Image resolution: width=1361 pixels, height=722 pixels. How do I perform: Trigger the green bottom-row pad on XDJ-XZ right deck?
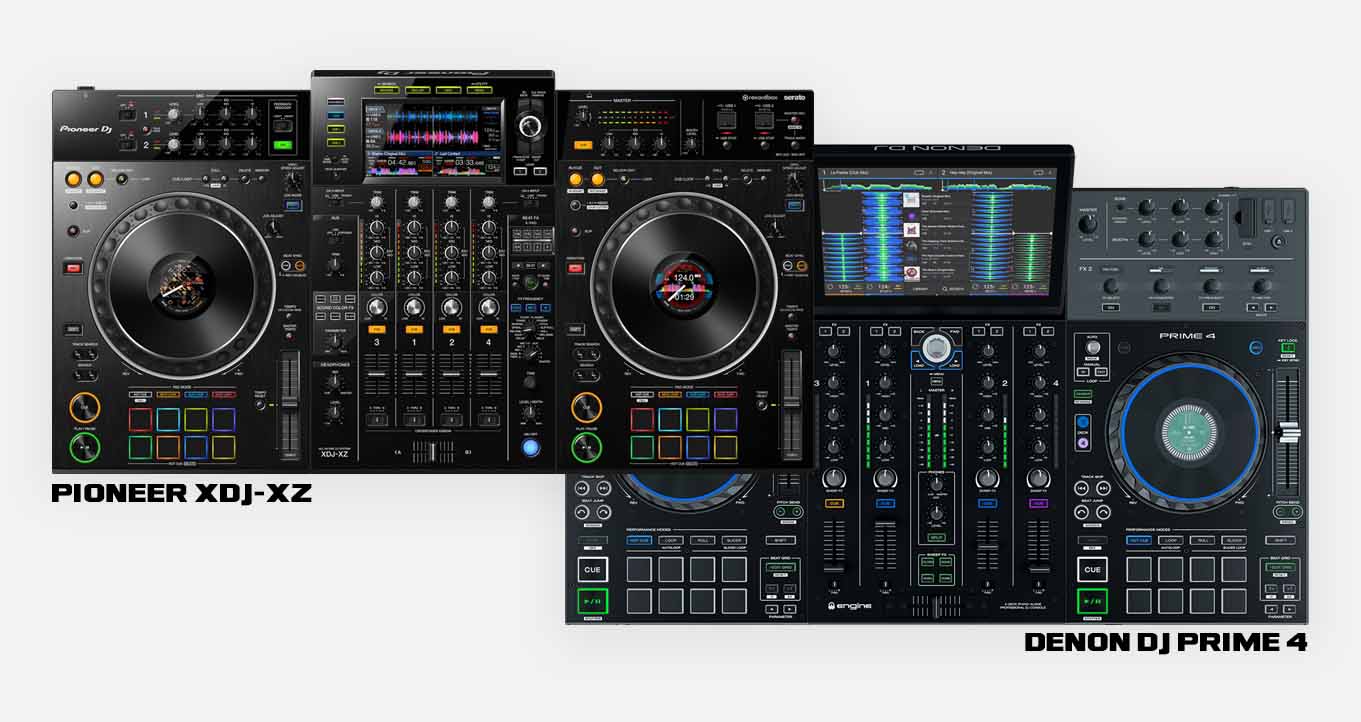pos(642,447)
